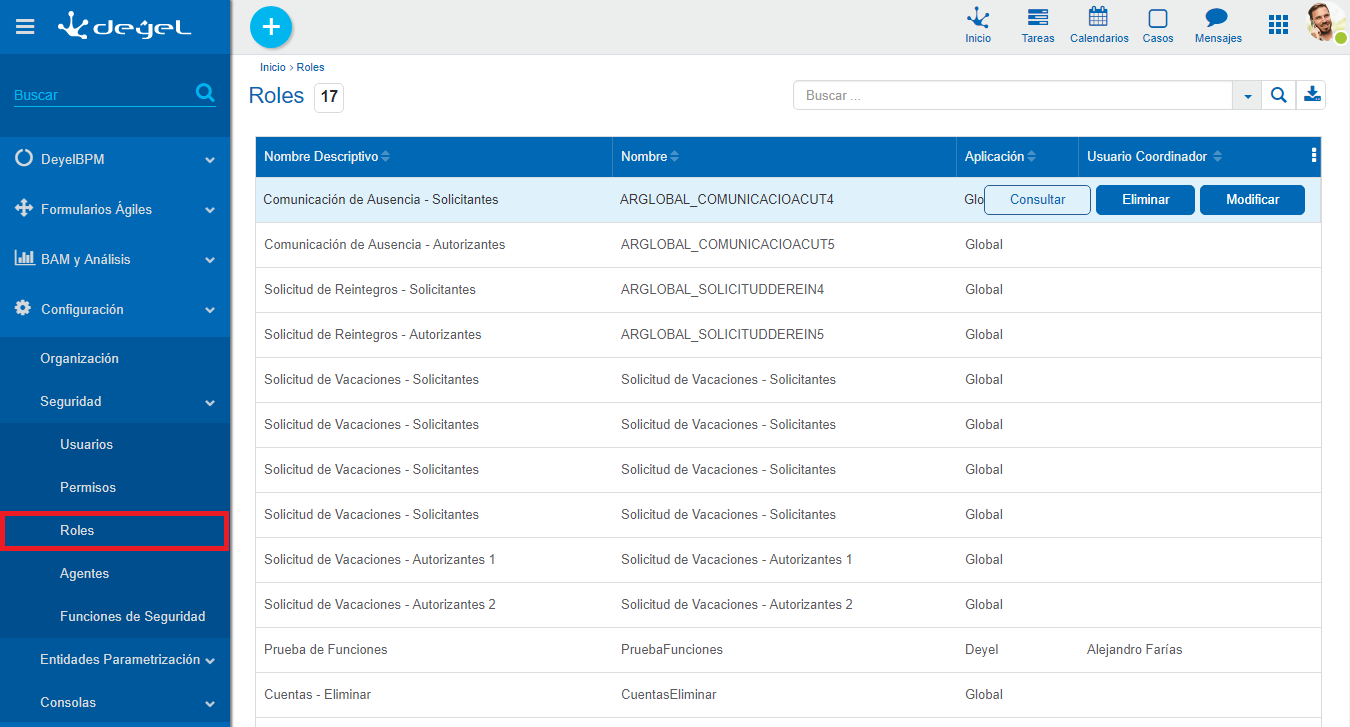Sort by Nombre Descriptivo arrows icon

[386, 157]
